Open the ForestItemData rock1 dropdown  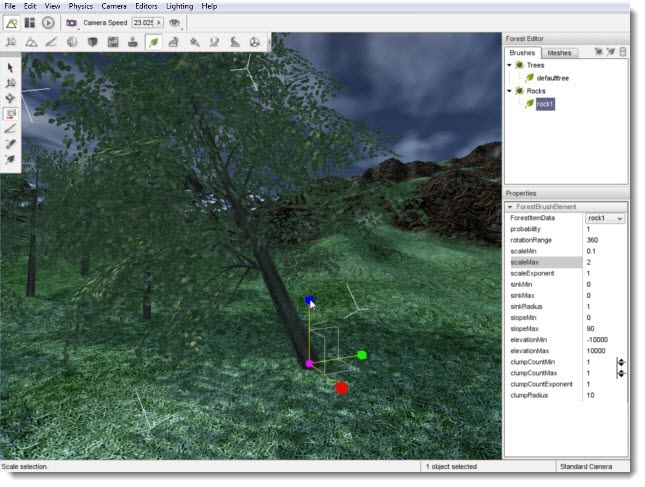605,218
